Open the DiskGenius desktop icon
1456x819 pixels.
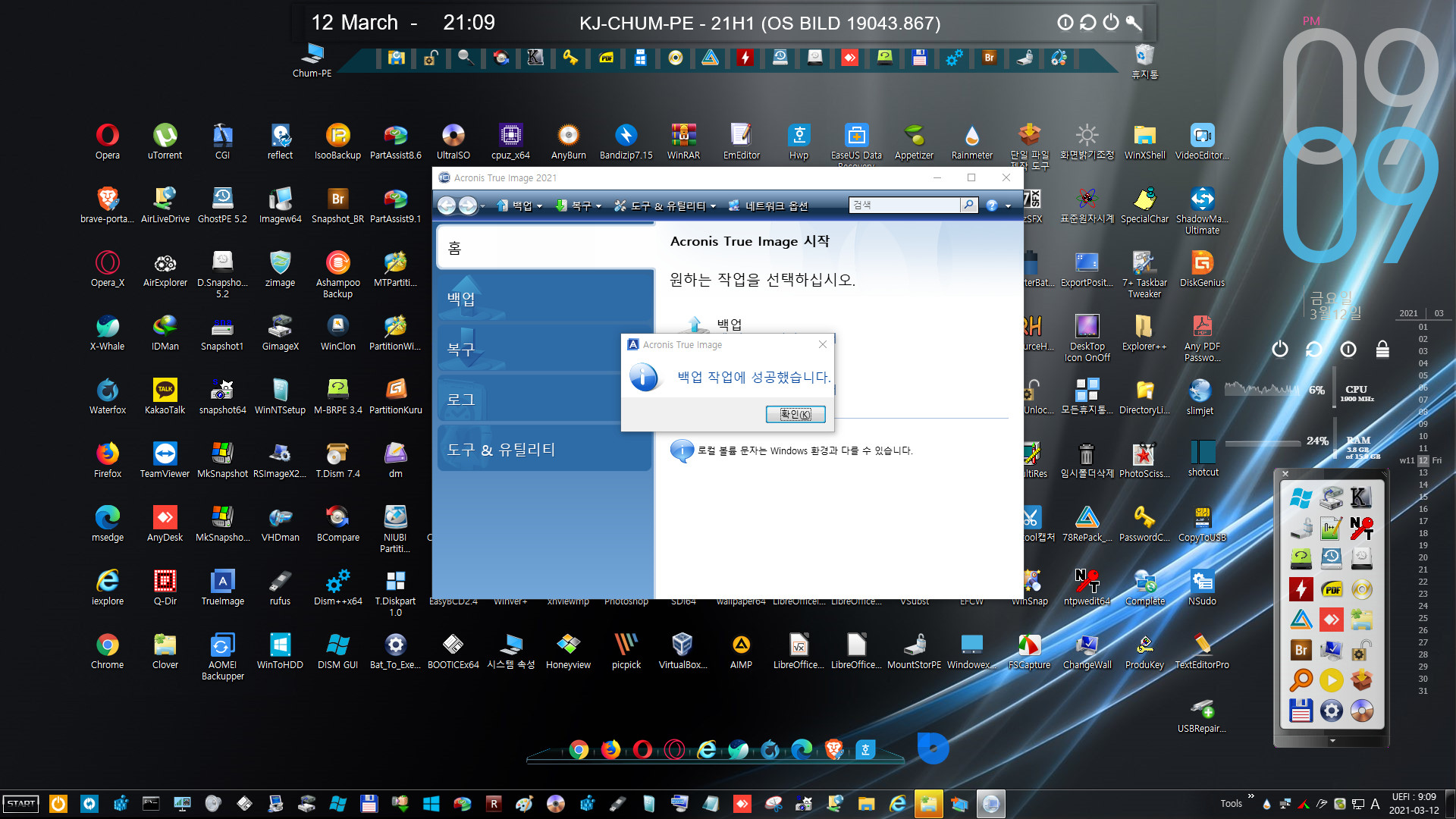click(x=1202, y=268)
